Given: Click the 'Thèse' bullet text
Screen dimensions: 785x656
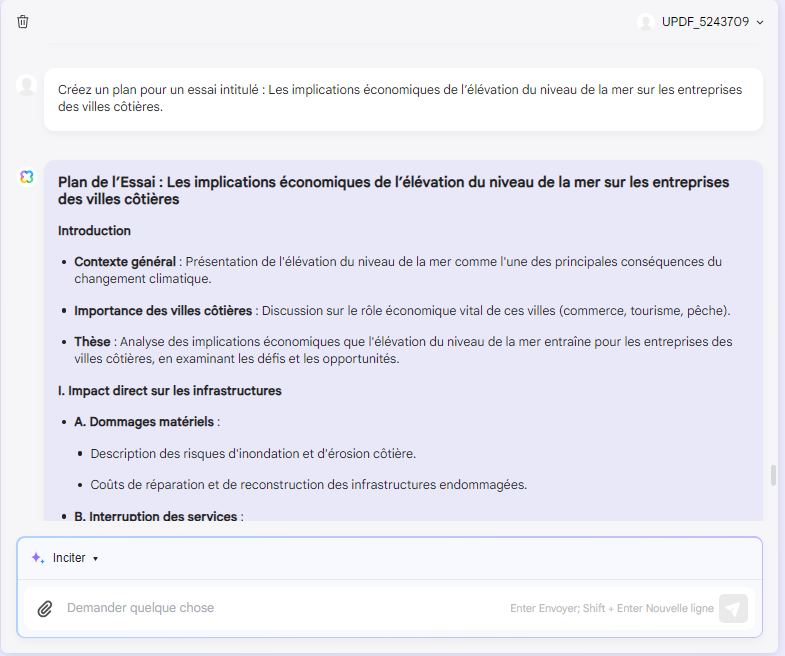Looking at the screenshot, I should [x=403, y=350].
